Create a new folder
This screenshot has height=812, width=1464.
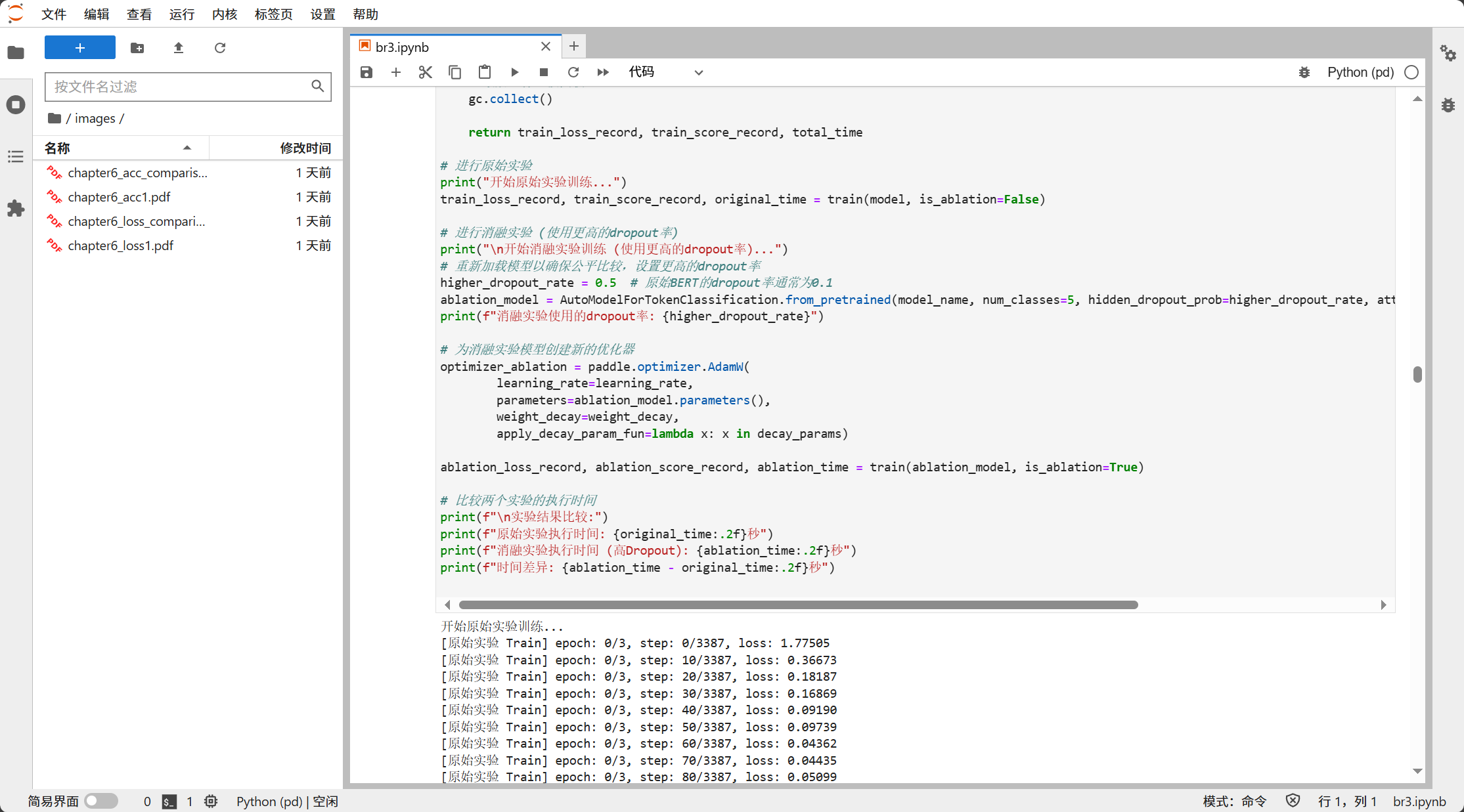tap(137, 47)
